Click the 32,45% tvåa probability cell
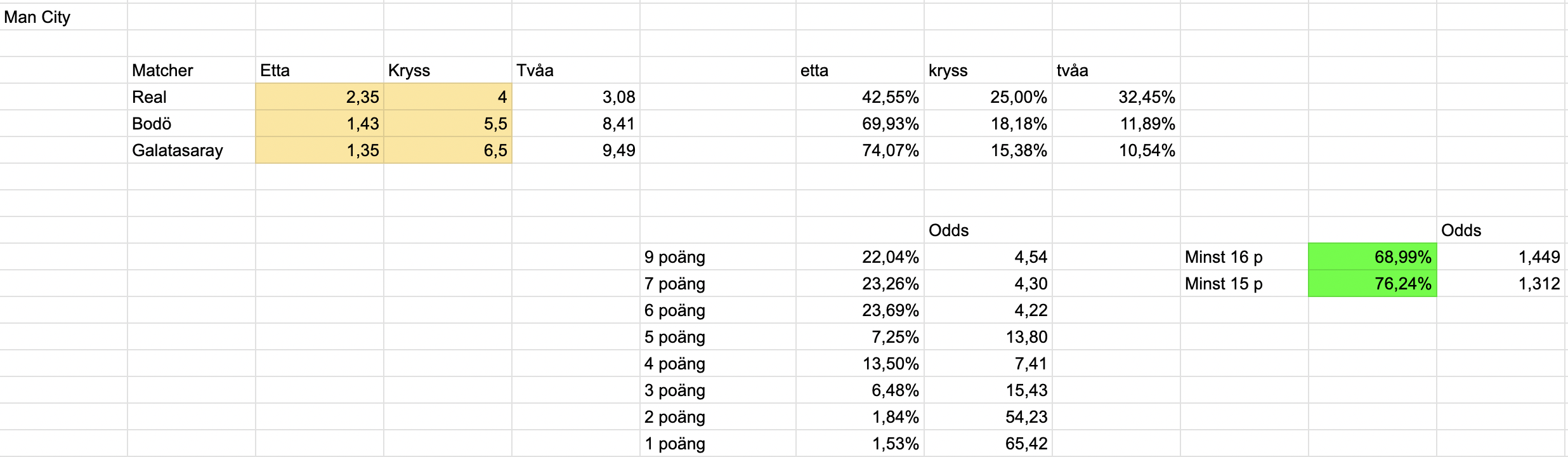This screenshot has width=1568, height=457. coord(1116,97)
